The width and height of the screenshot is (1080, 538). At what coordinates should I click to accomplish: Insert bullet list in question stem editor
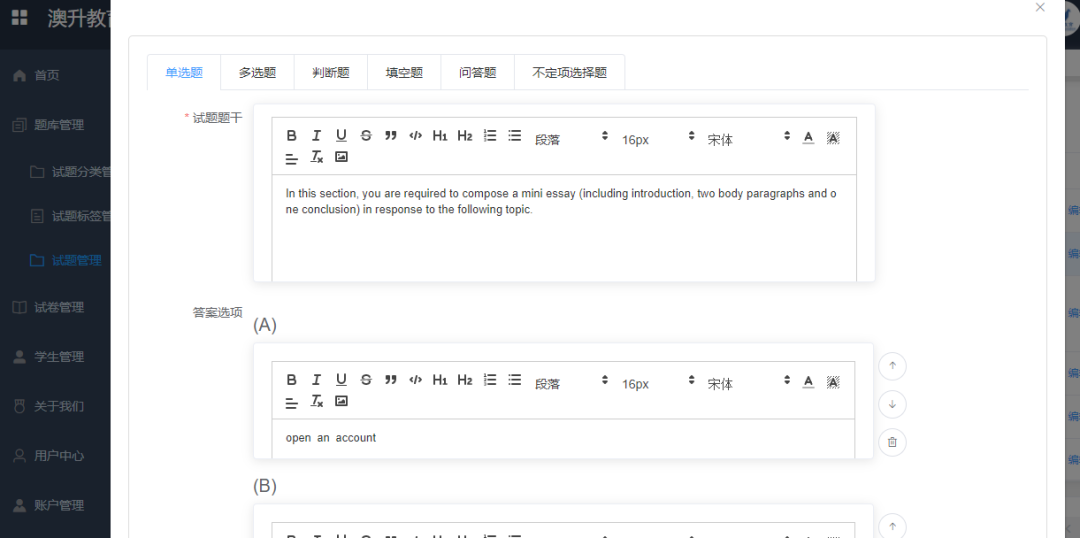click(515, 136)
